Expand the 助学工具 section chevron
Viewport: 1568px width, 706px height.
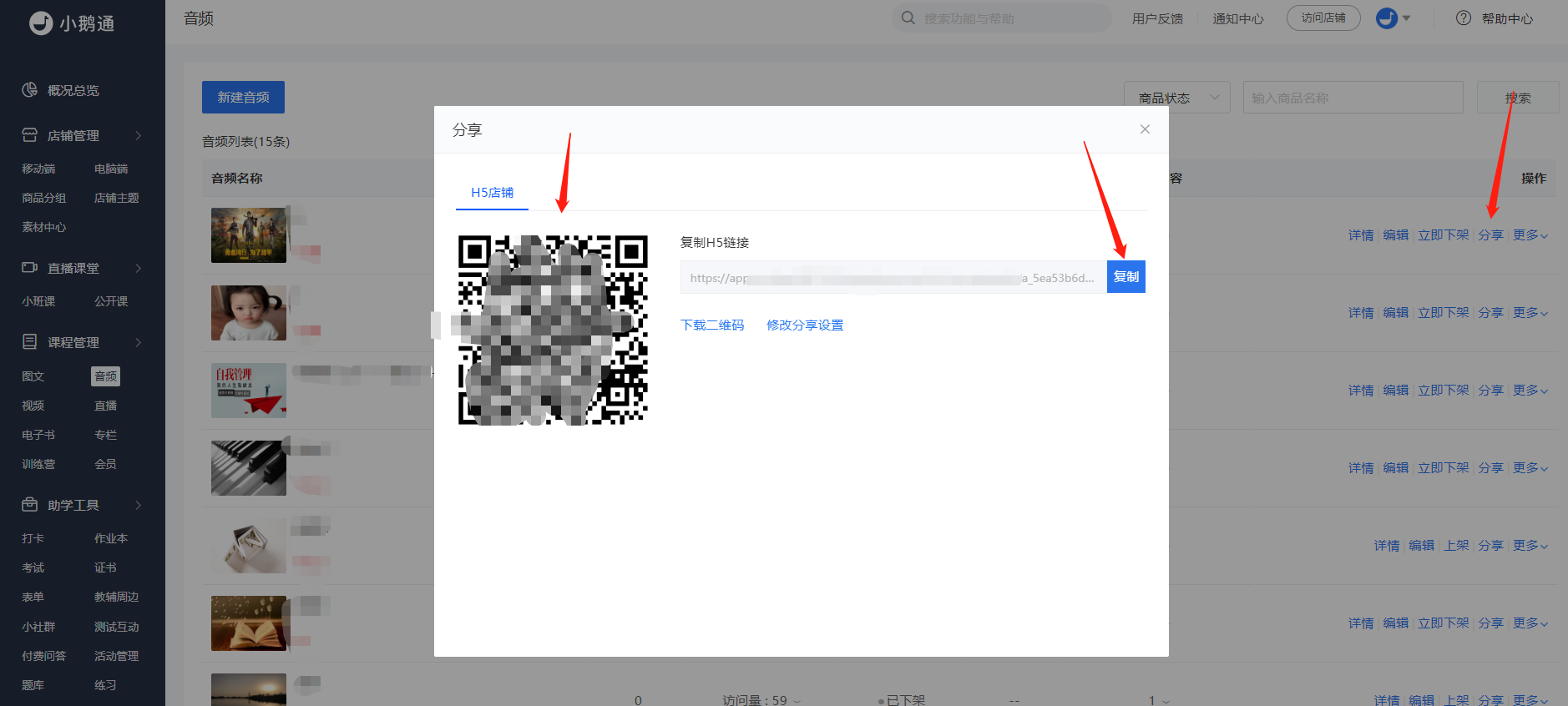(x=139, y=505)
